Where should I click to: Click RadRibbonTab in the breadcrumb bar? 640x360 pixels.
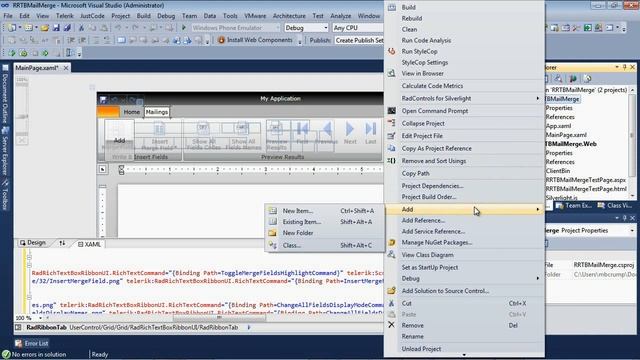(46, 327)
